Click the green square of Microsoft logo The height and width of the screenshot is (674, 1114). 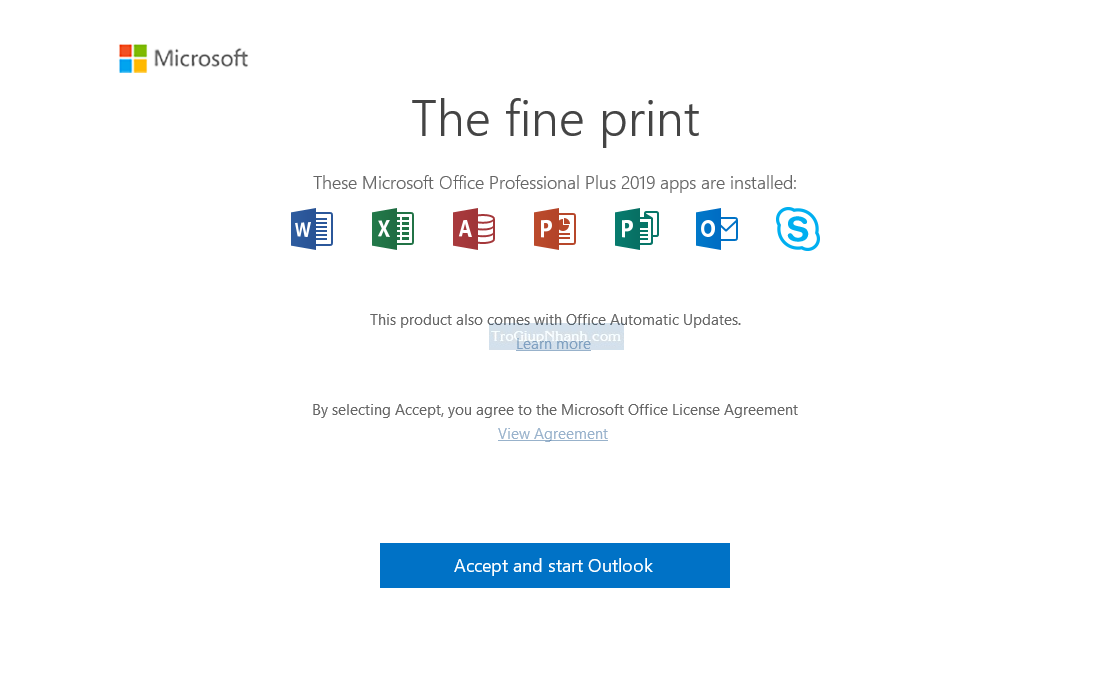point(140,51)
